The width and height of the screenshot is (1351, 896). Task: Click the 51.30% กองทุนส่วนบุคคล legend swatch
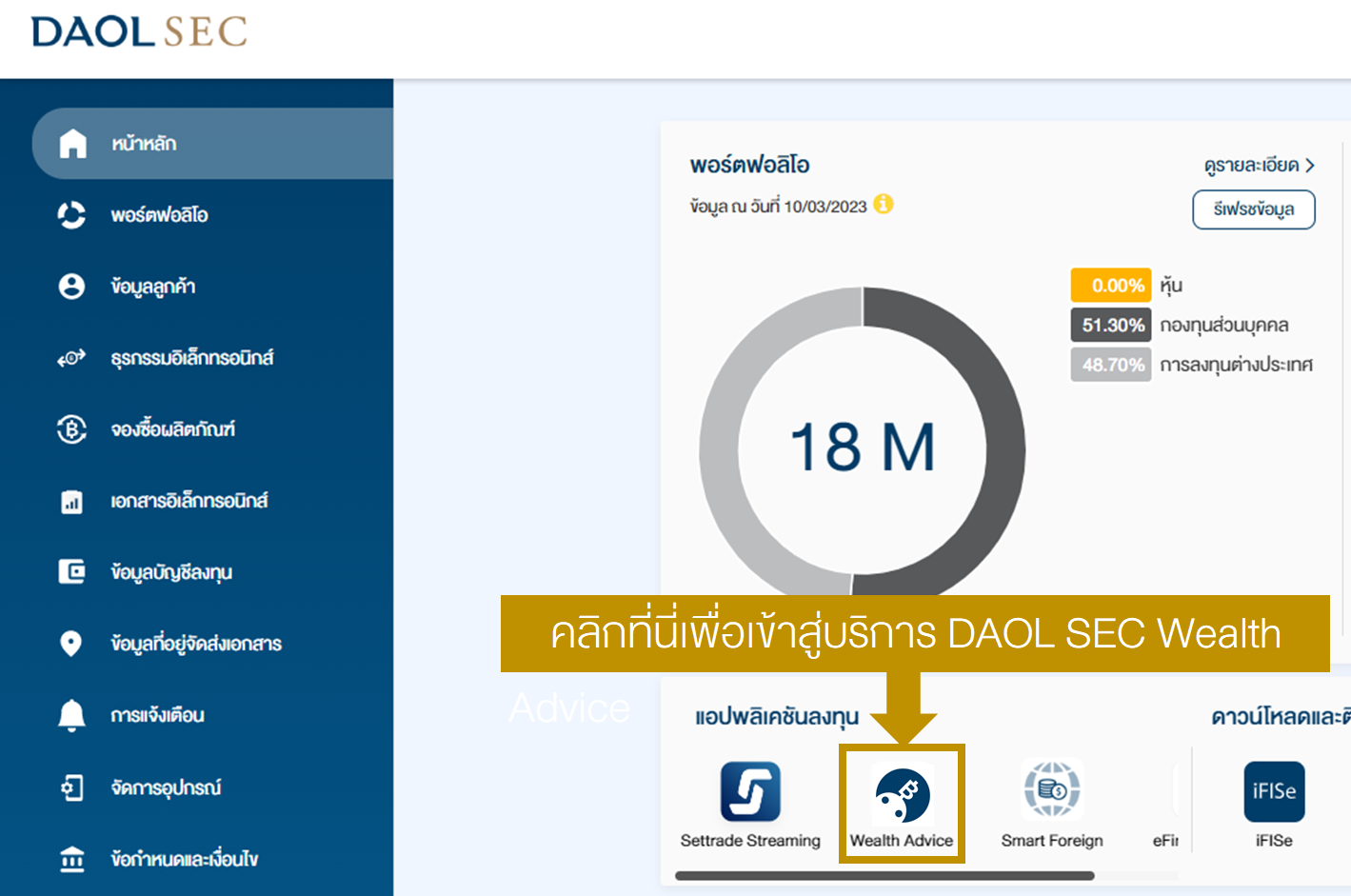click(x=1111, y=325)
